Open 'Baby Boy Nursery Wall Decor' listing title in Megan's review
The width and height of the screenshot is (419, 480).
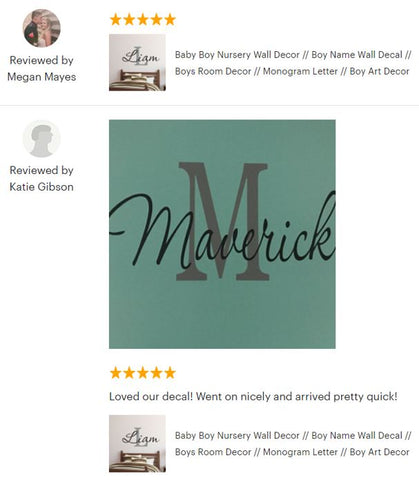[x=293, y=63]
